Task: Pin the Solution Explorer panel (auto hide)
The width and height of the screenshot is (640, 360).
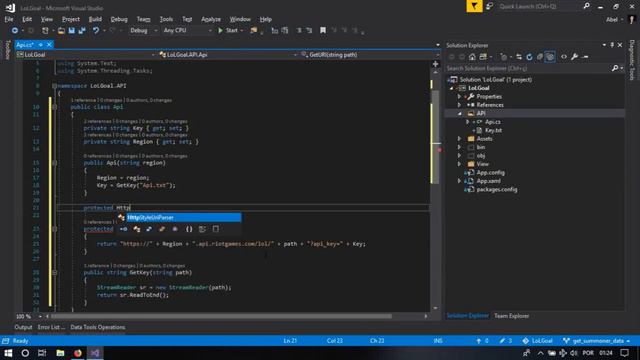Action: point(612,45)
